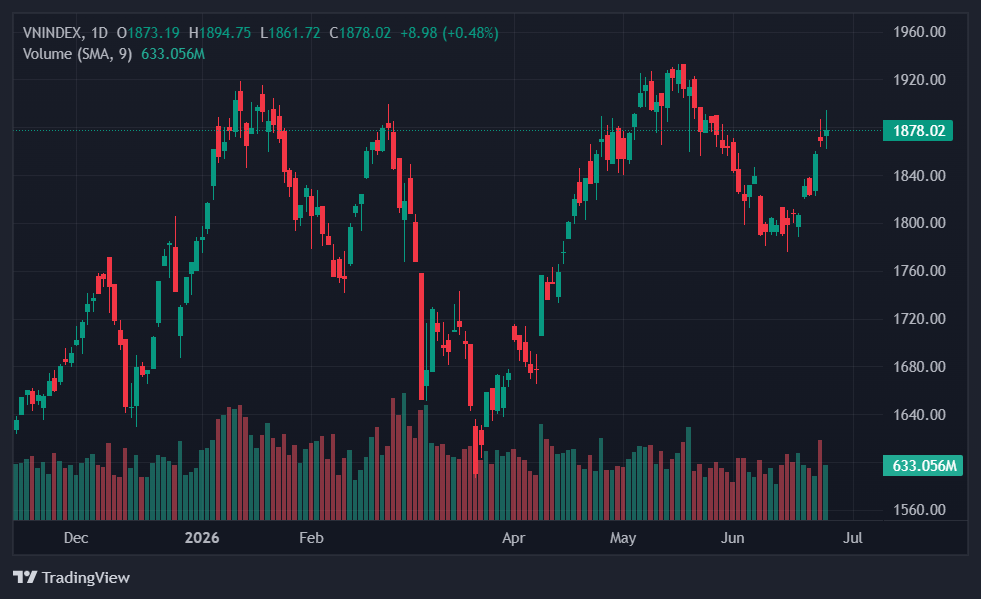Select the Feb time axis marker
This screenshot has height=599, width=981.
pos(311,538)
